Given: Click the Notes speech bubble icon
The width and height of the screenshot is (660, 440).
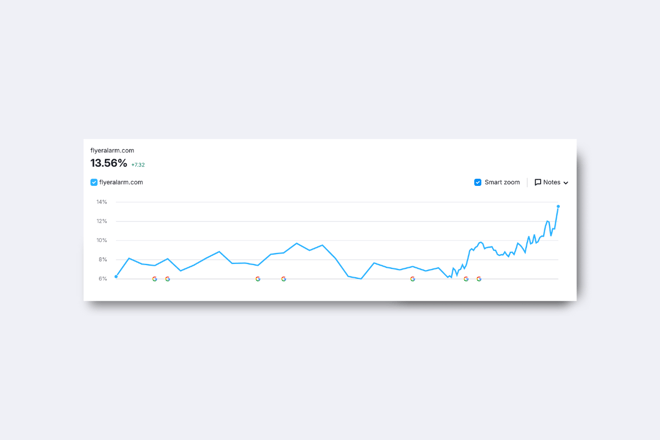Looking at the screenshot, I should pos(538,182).
